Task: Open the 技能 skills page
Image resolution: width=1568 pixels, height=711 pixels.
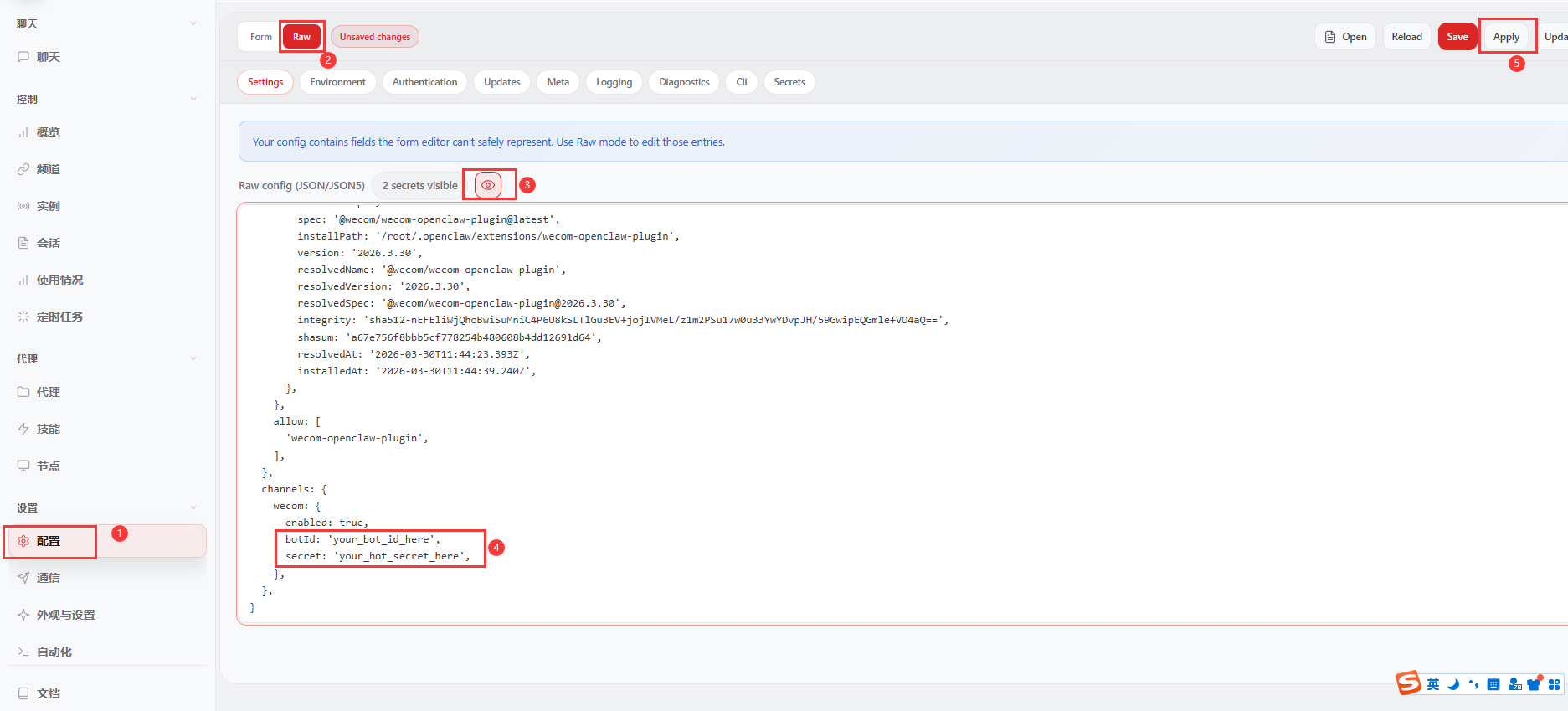Action: point(48,429)
